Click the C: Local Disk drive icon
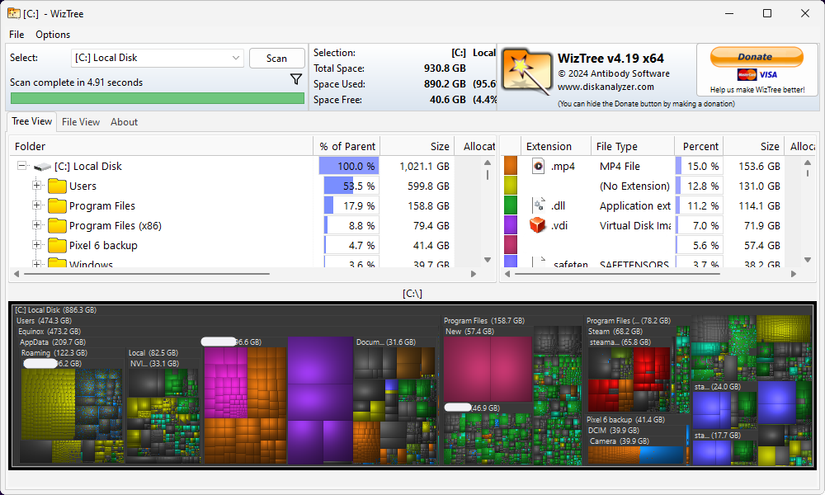This screenshot has height=495, width=825. tap(42, 167)
